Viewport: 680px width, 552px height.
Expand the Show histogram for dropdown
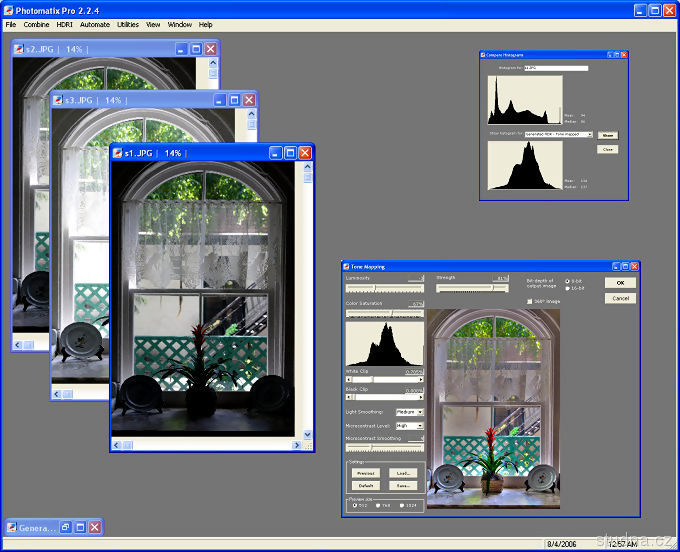(x=590, y=134)
